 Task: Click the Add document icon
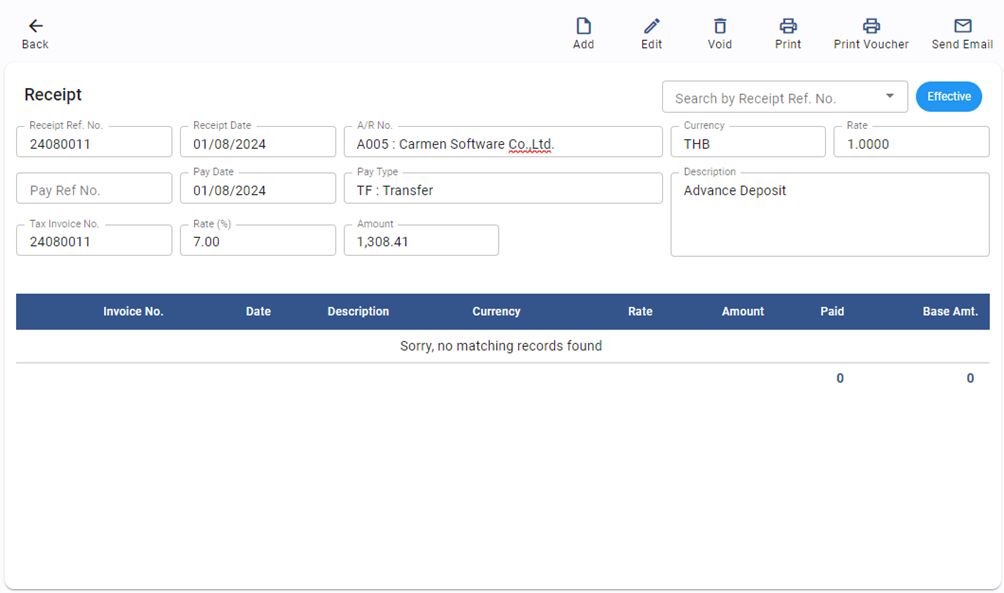(583, 26)
